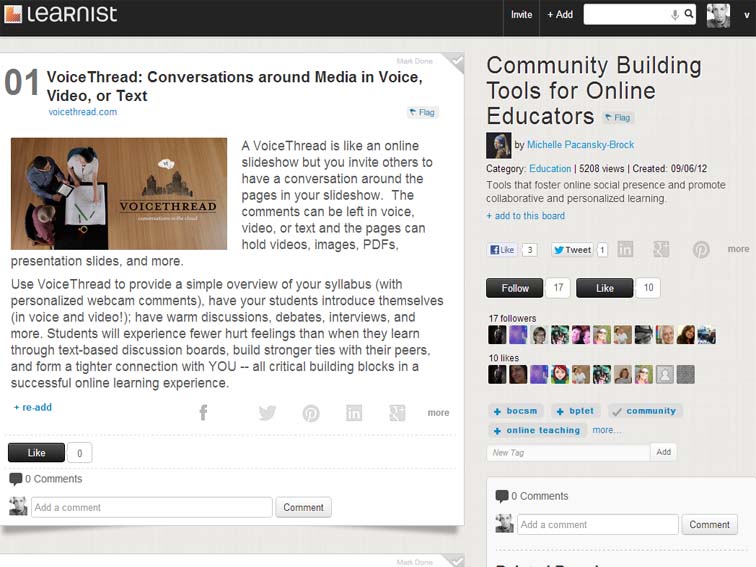Share VoiceThread card on Facebook

pos(203,413)
